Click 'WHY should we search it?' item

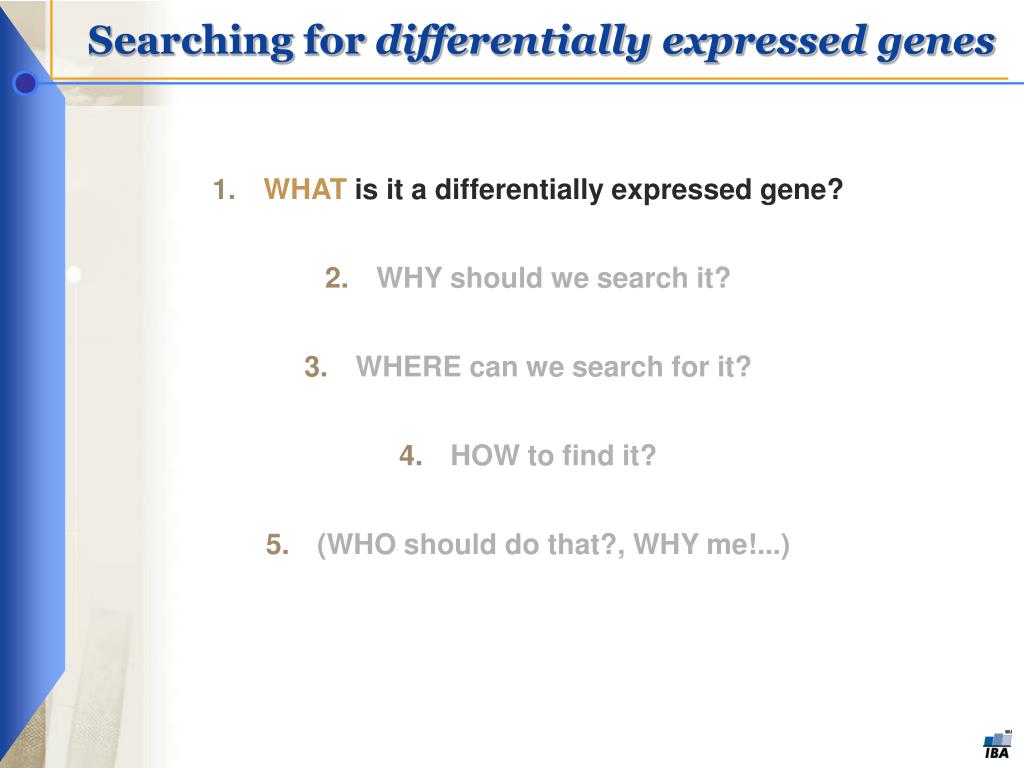553,278
